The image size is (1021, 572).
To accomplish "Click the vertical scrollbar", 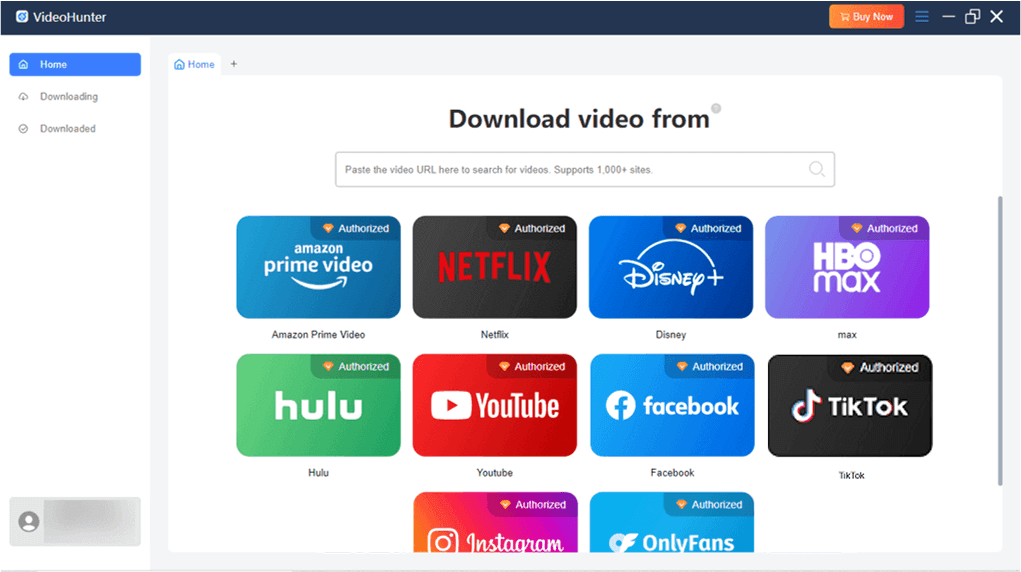I will [1000, 340].
